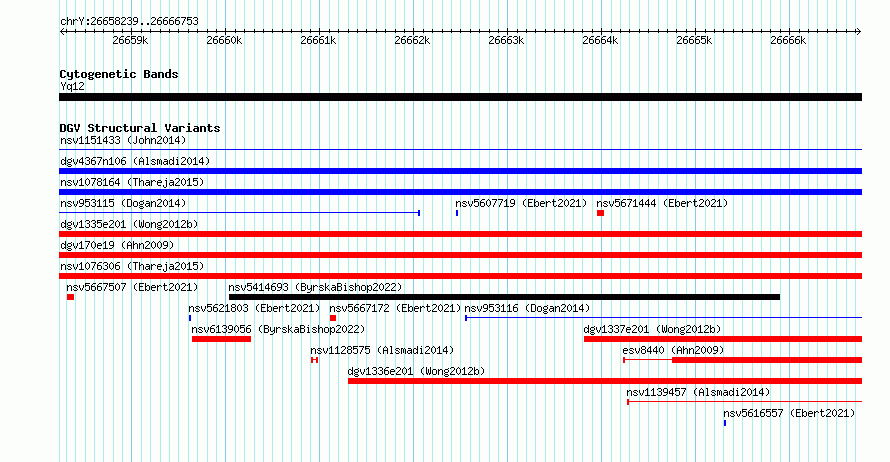Click the dgv1335e201 (Wong2012b) label

[x=129, y=224]
